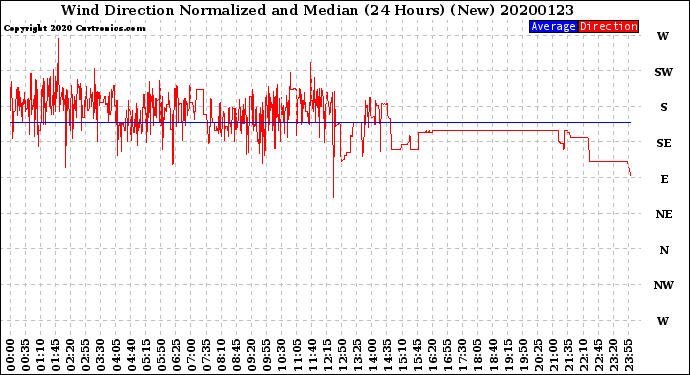The height and width of the screenshot is (375, 690).
Task: Click the 19:50 time axis label
Action: click(x=522, y=355)
